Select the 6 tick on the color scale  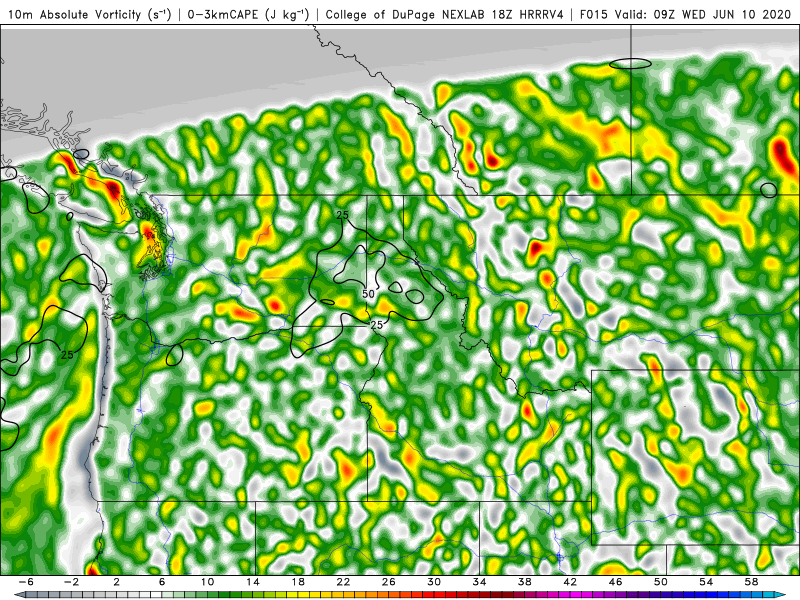tap(162, 582)
